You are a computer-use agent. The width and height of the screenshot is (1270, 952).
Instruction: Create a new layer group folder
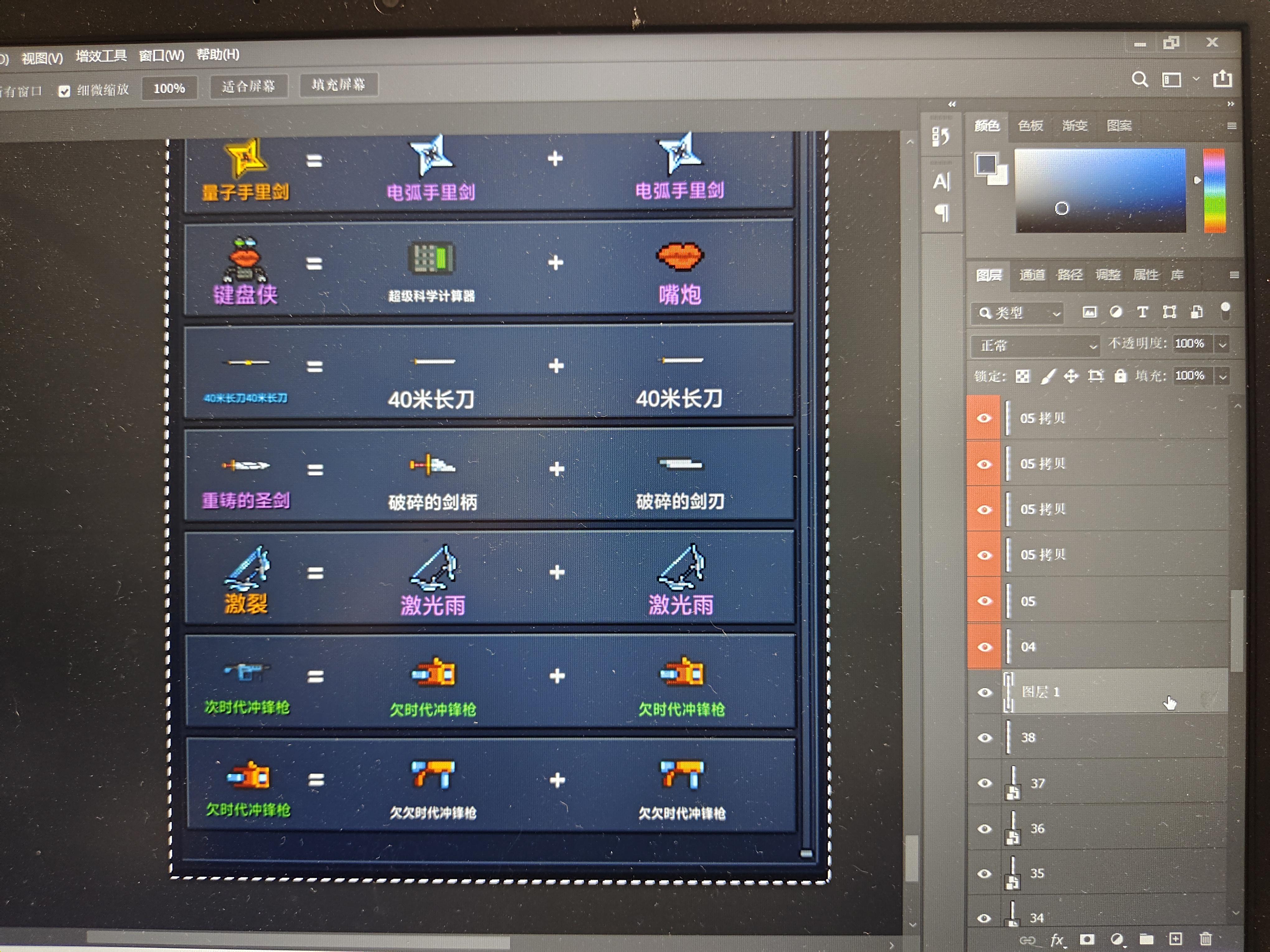1146,939
